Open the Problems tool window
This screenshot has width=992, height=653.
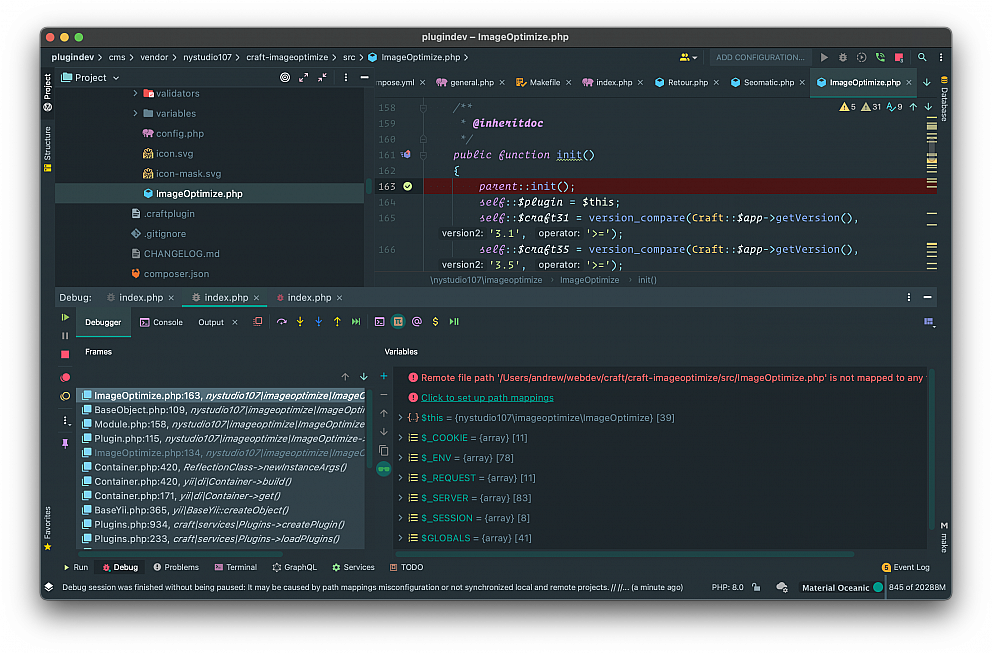coord(176,567)
